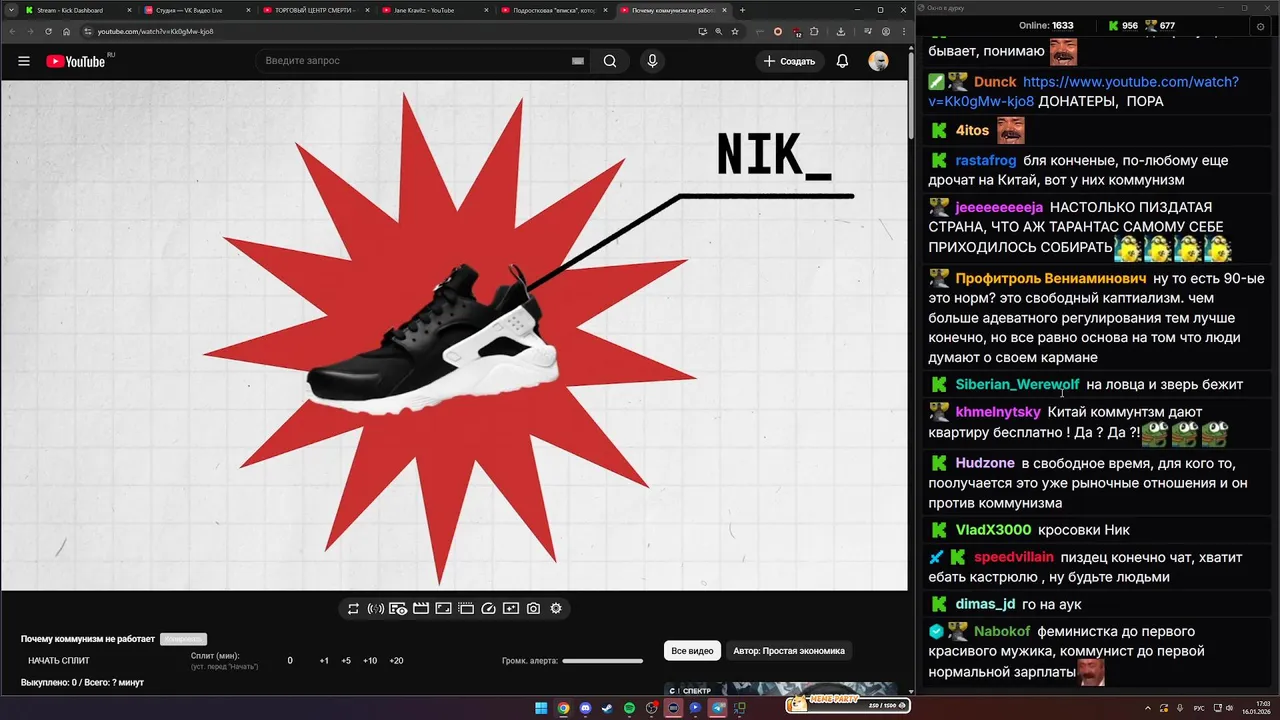The image size is (1280, 720).
Task: Select the Автор: Простая экономика chip
Action: click(x=789, y=651)
